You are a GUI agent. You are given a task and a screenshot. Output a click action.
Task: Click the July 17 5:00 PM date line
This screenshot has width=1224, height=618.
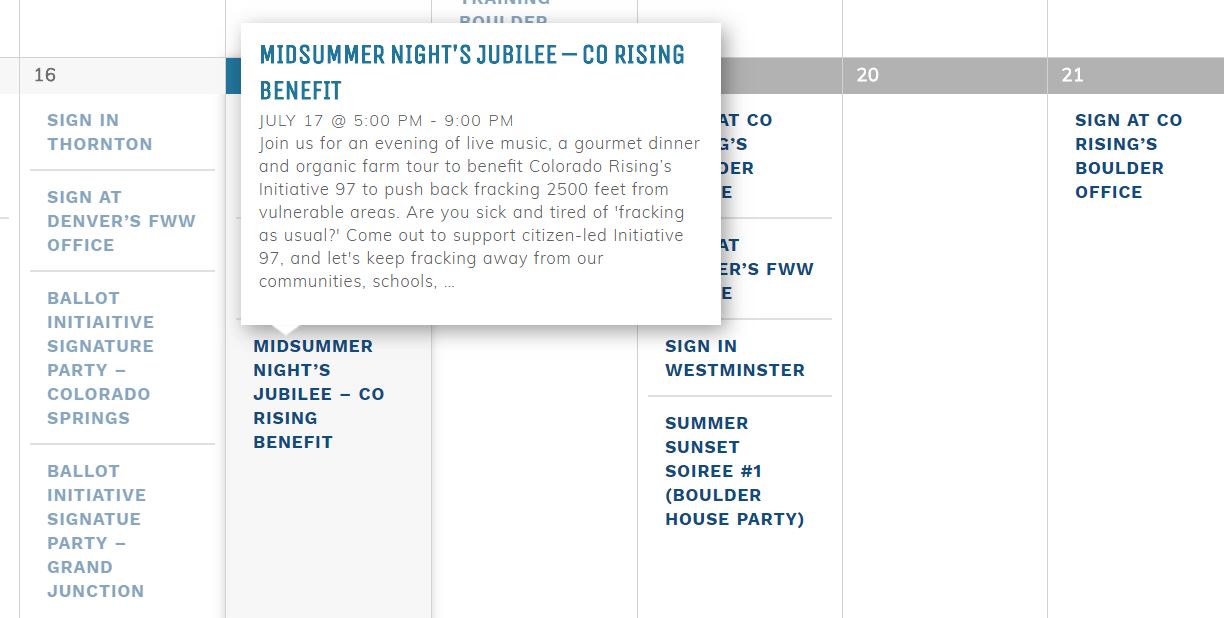(386, 120)
